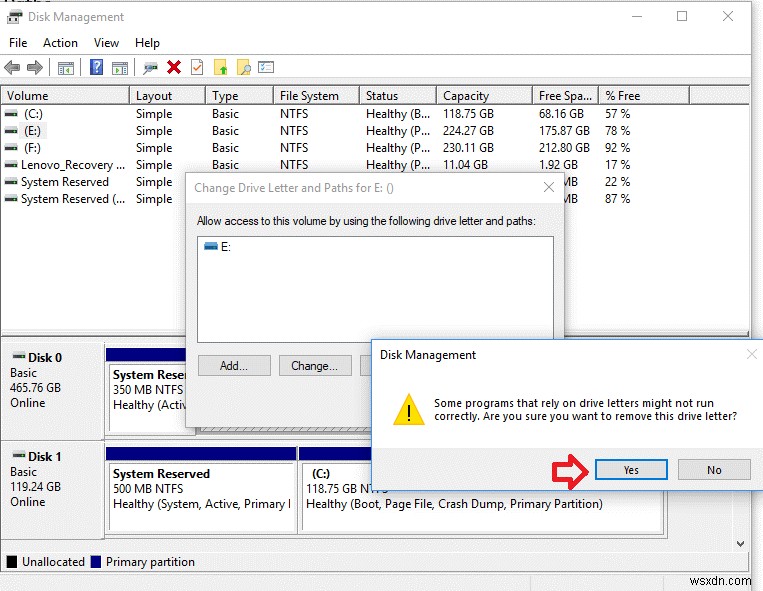This screenshot has width=763, height=591.
Task: Click the Disk 1 icon
Action: [19, 455]
